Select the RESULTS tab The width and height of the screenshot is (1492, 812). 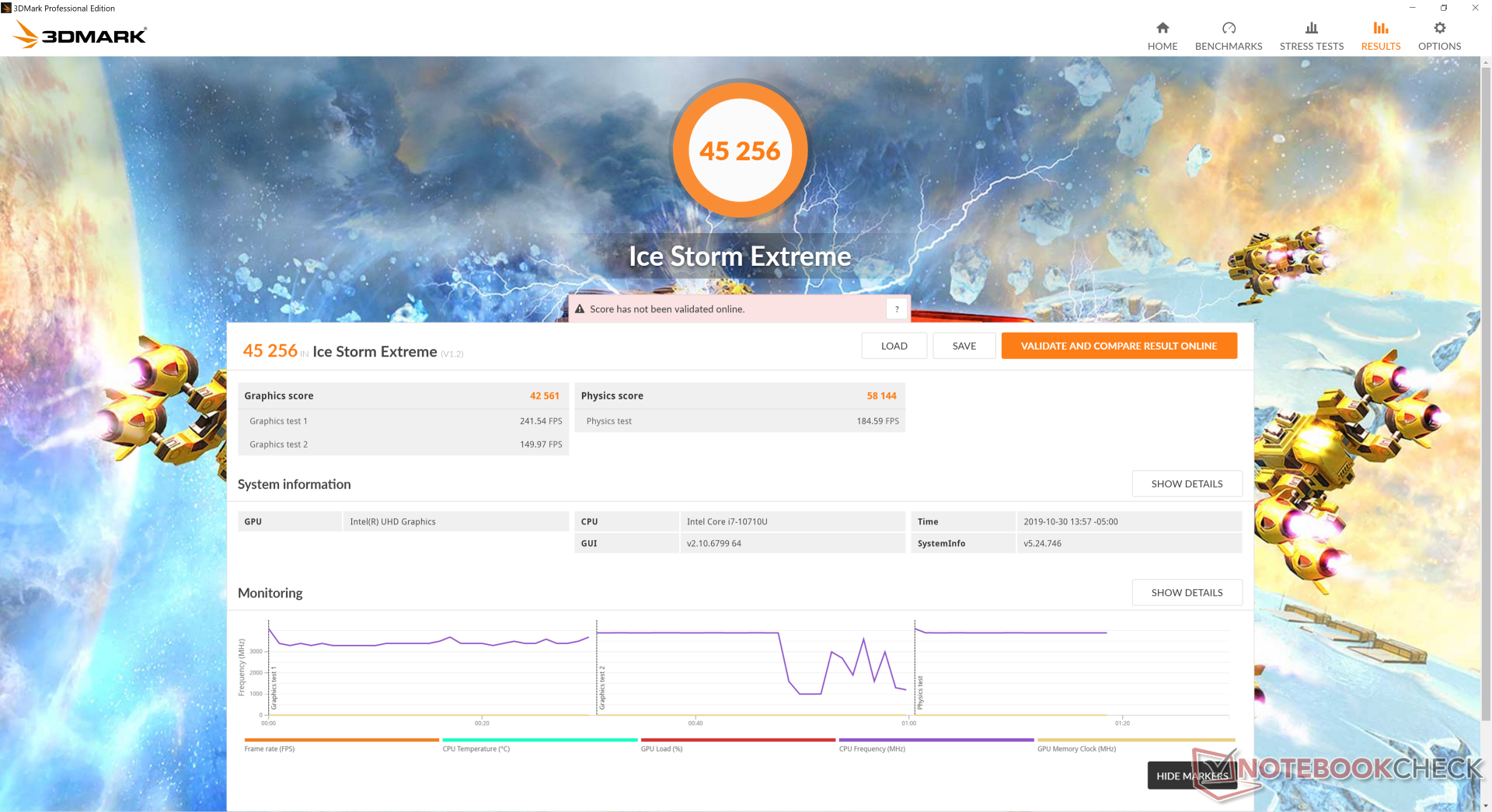point(1381,37)
